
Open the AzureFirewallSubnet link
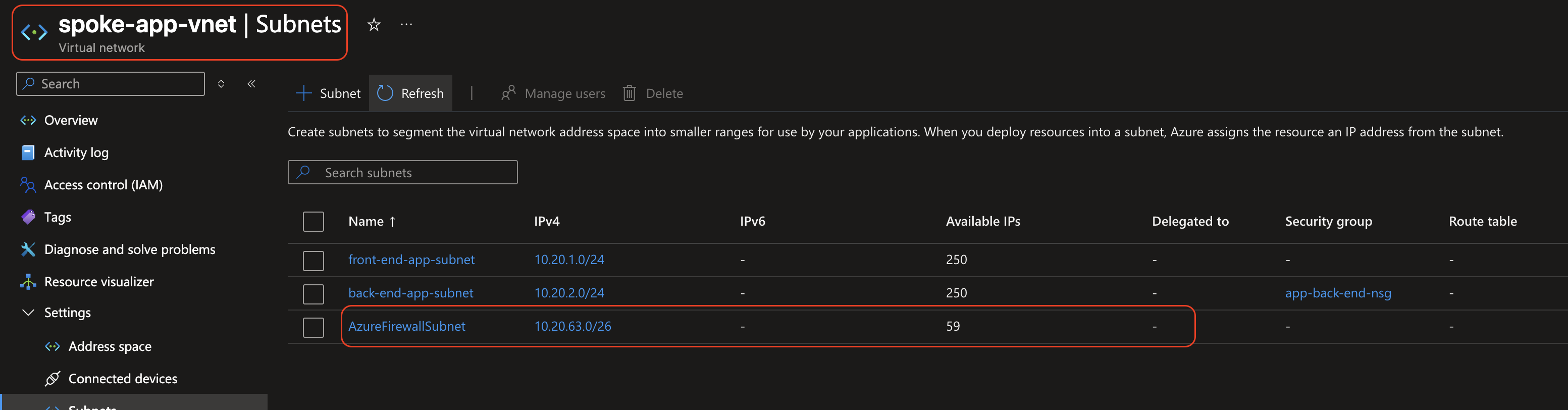click(x=406, y=326)
